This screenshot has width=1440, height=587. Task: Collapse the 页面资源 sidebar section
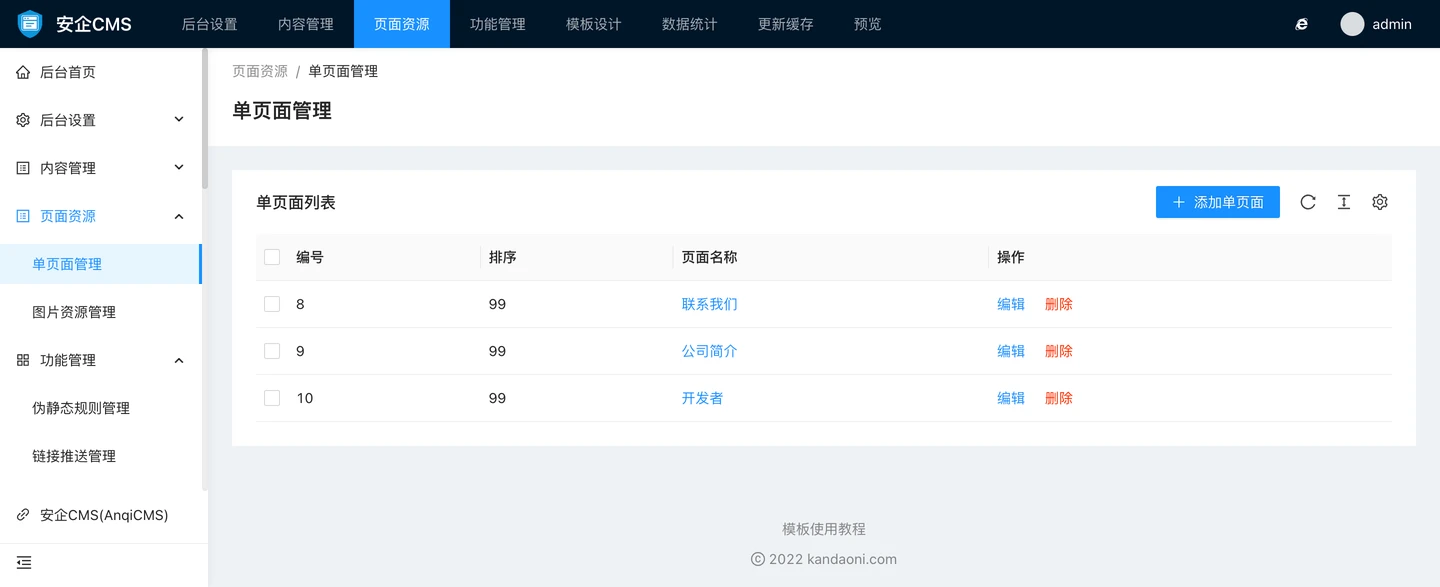[179, 216]
